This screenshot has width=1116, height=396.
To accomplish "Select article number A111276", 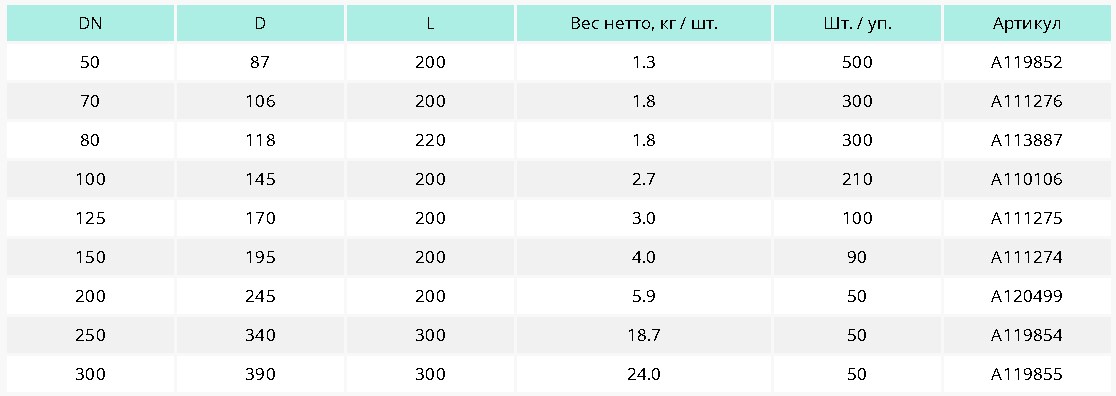I will (x=1027, y=102).
